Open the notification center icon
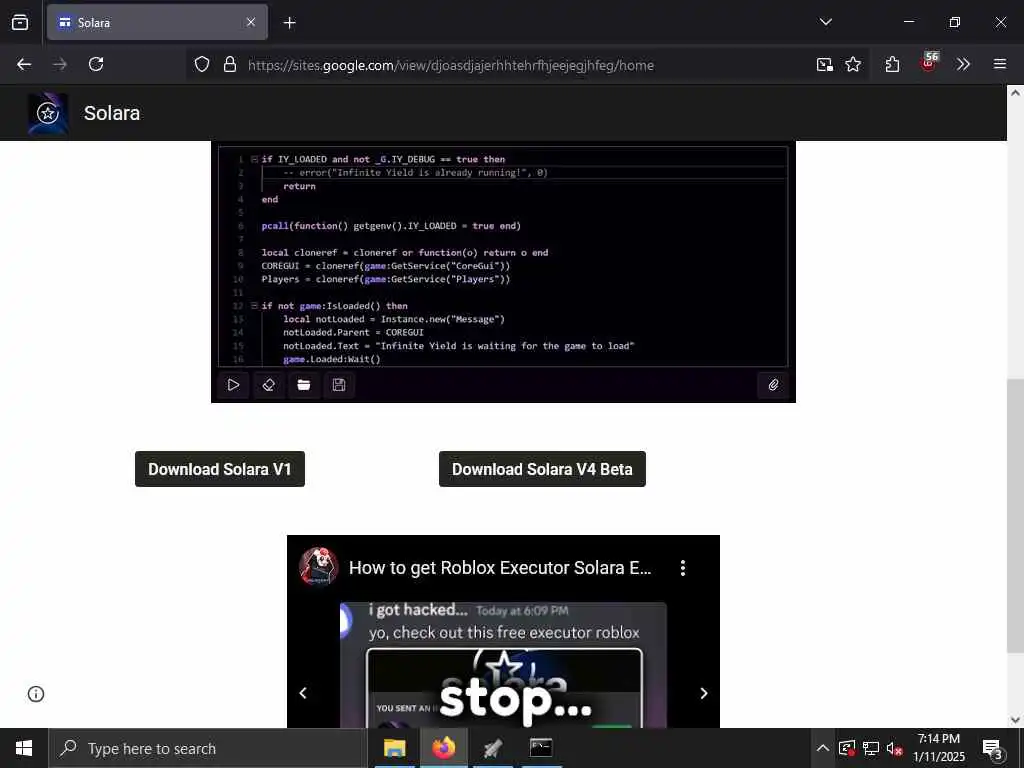This screenshot has width=1024, height=768. 993,749
